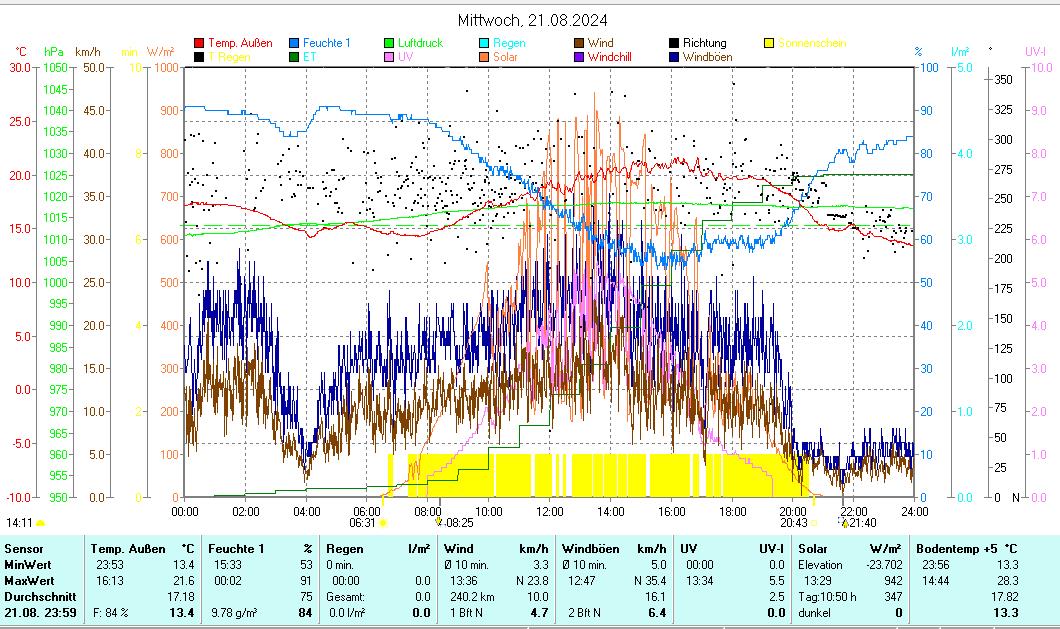Click the yellow Sonnenschein legend swatch
The image size is (1060, 629).
769,43
